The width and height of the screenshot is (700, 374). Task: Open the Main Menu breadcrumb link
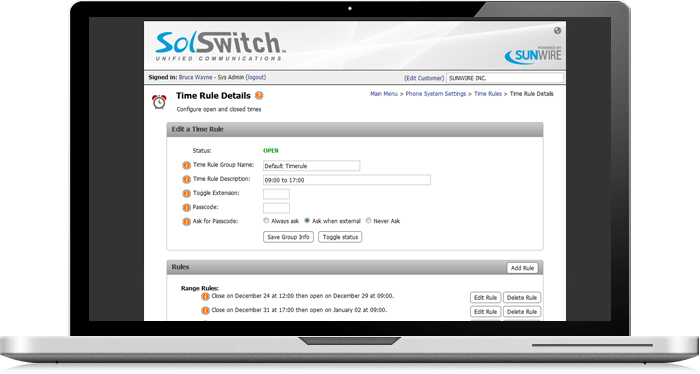(x=384, y=94)
